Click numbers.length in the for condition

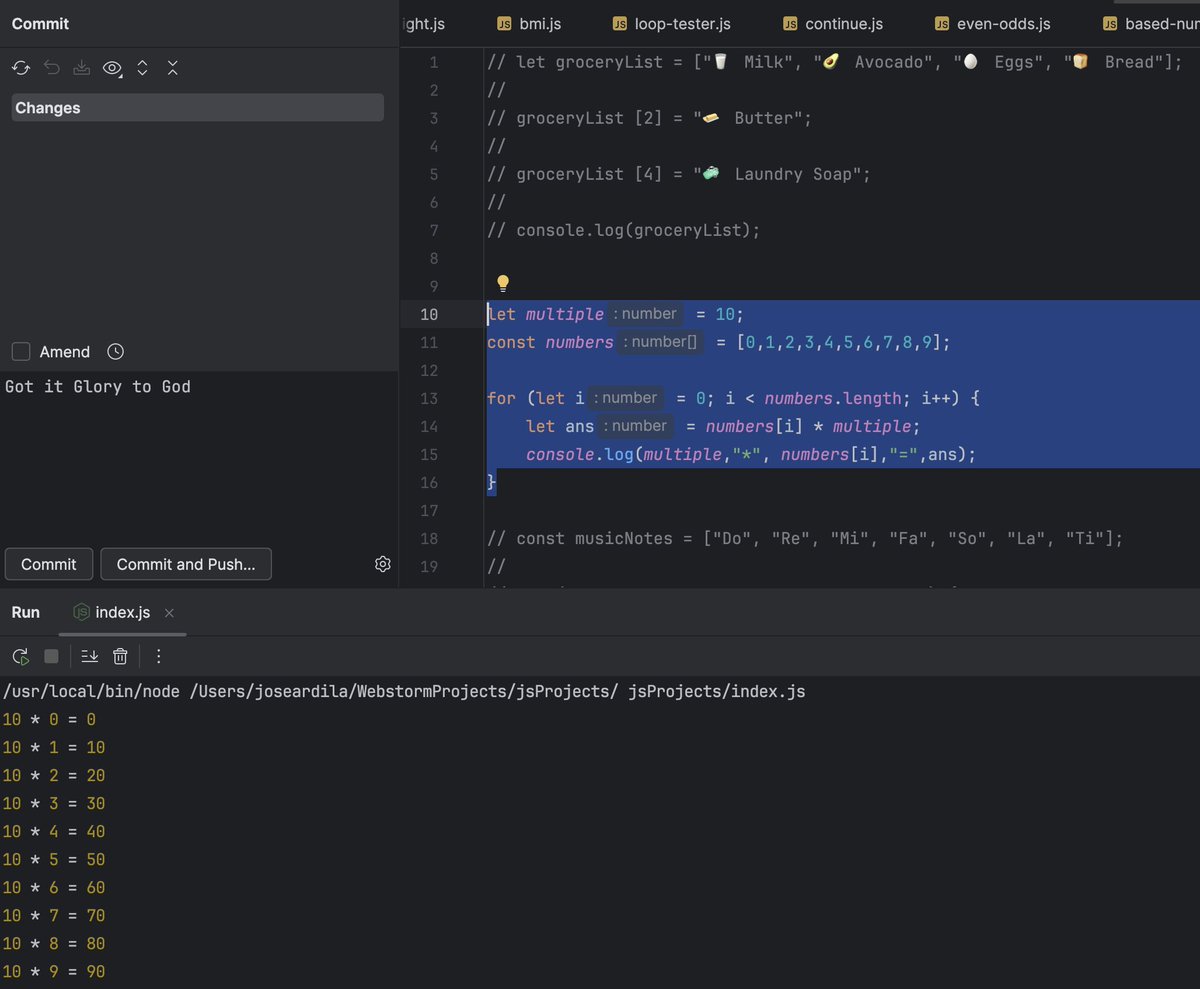tap(832, 398)
